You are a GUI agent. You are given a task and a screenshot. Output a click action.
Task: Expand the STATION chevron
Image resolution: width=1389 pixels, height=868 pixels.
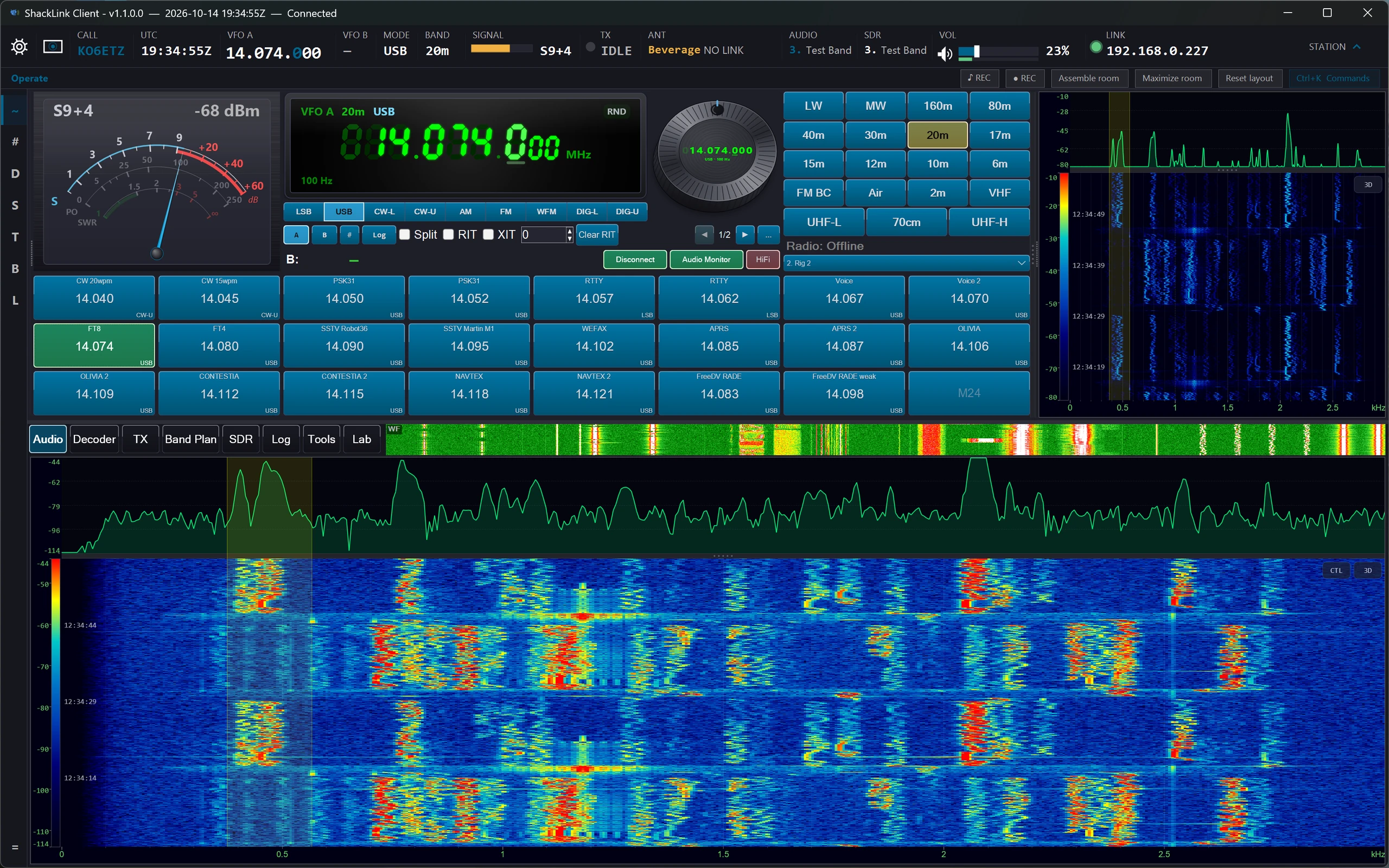click(1358, 47)
